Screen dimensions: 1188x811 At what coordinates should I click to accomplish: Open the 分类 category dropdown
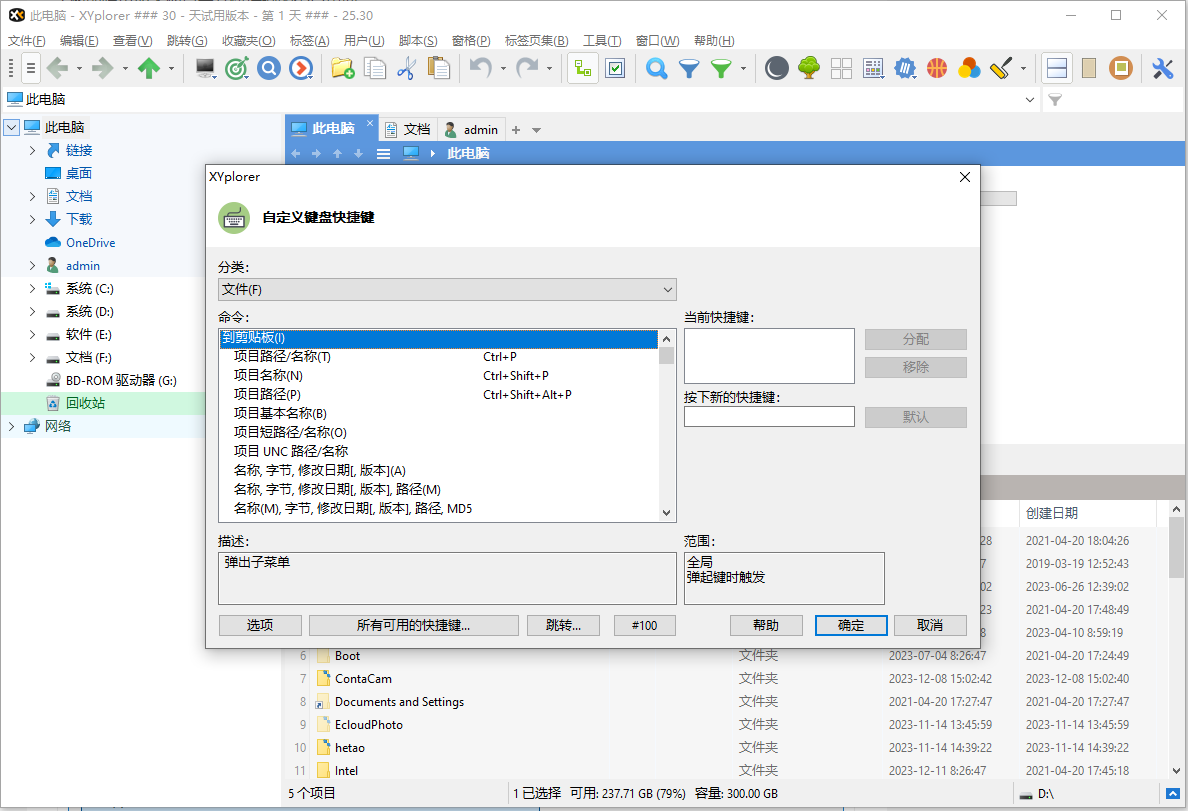[x=446, y=289]
